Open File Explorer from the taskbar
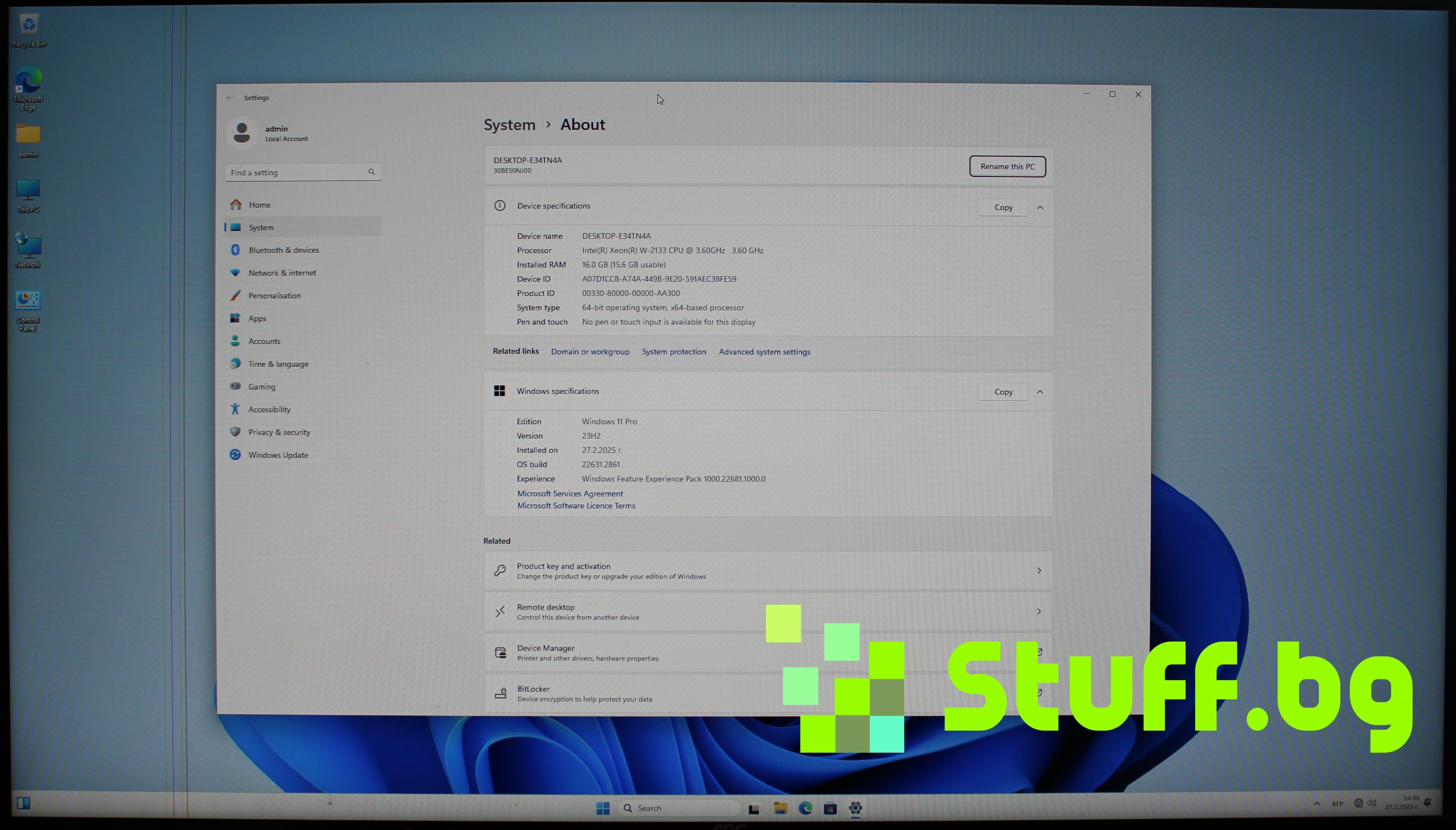The width and height of the screenshot is (1456, 830). (780, 808)
